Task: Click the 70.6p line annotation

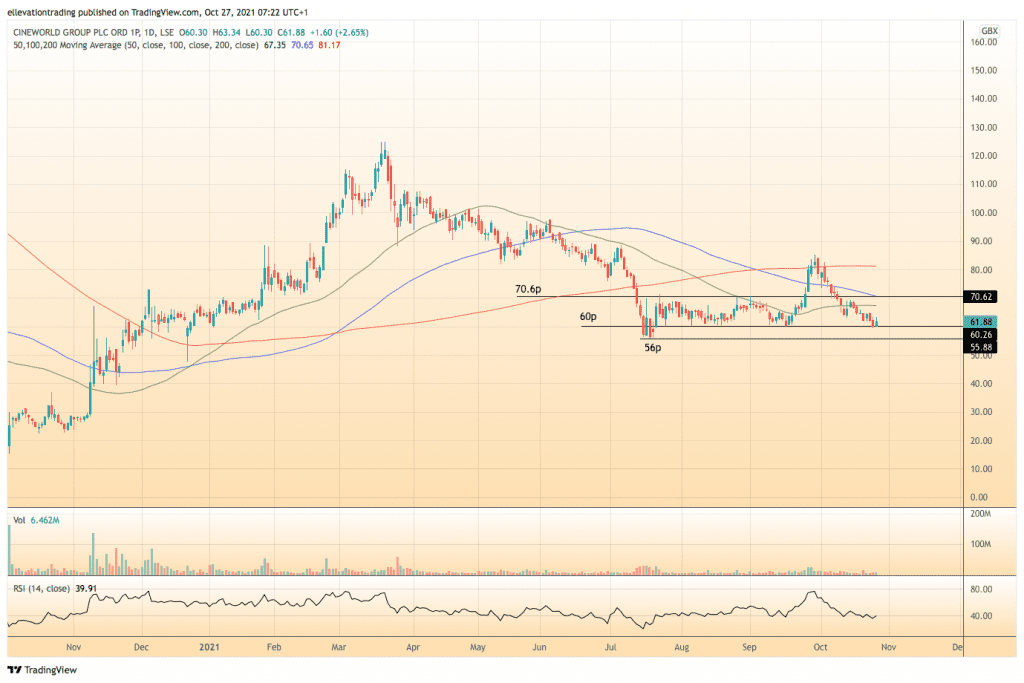Action: 528,289
